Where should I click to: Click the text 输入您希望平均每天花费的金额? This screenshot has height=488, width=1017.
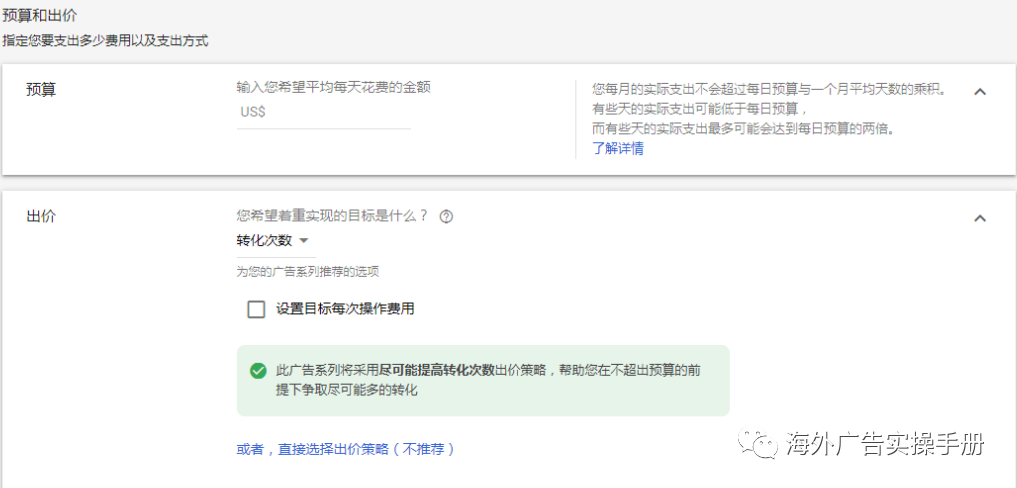(334, 87)
